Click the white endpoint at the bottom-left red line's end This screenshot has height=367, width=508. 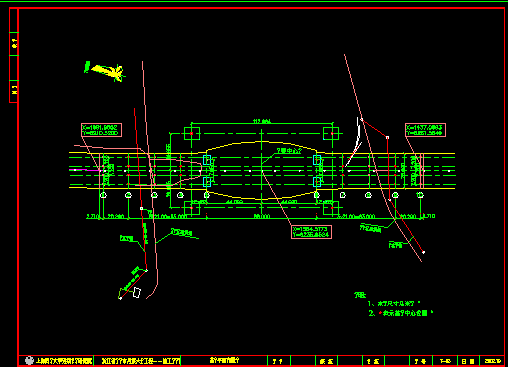(120, 298)
